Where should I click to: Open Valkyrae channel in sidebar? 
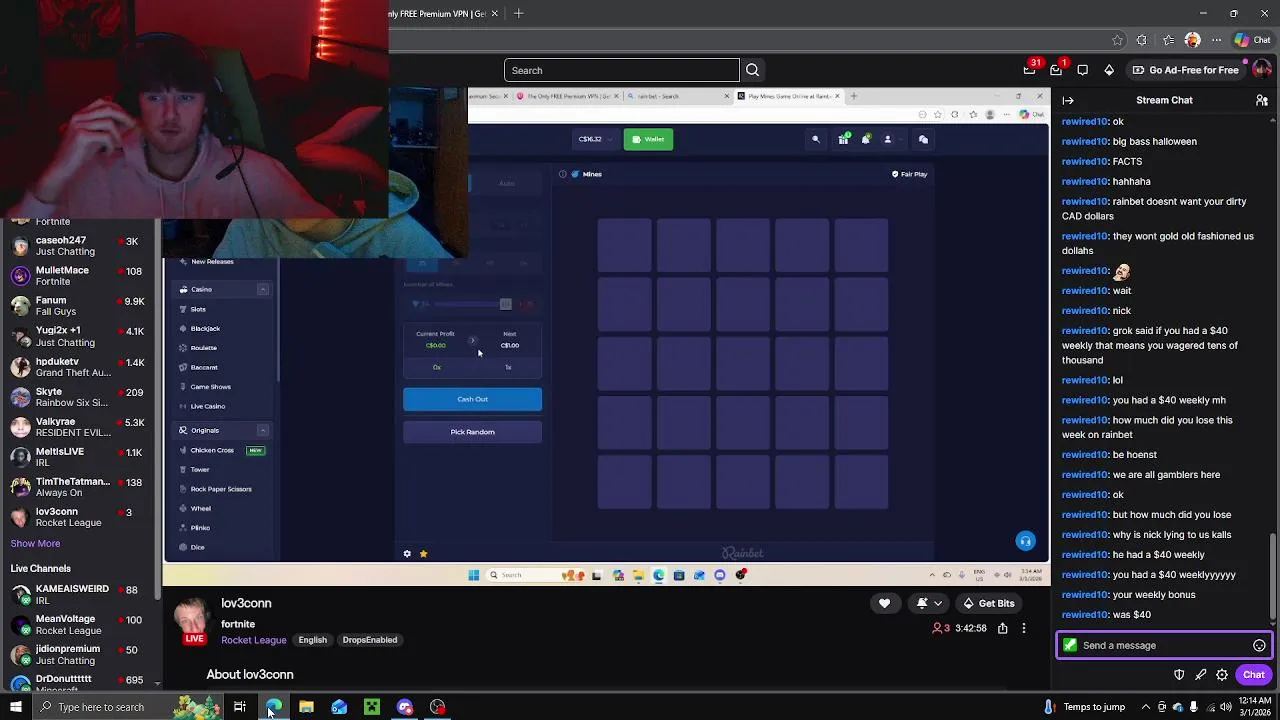click(x=80, y=427)
